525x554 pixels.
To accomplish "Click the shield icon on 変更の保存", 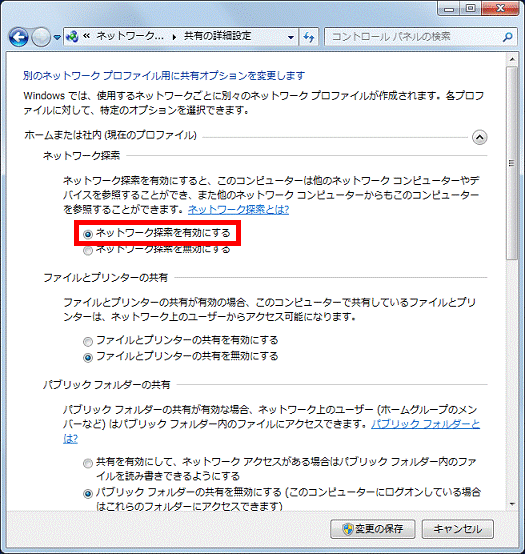I will tap(348, 529).
